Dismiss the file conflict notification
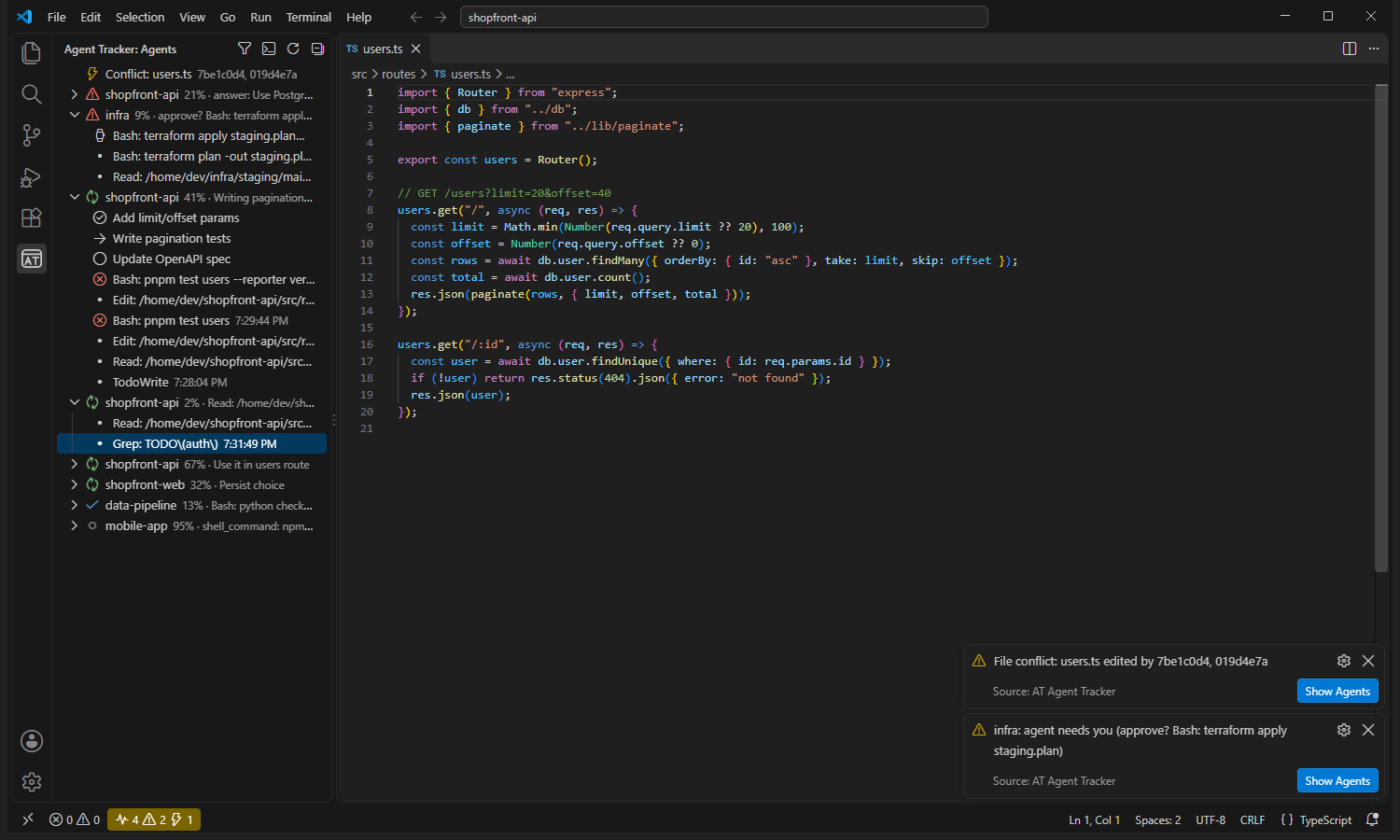Image resolution: width=1400 pixels, height=840 pixels. [x=1368, y=661]
